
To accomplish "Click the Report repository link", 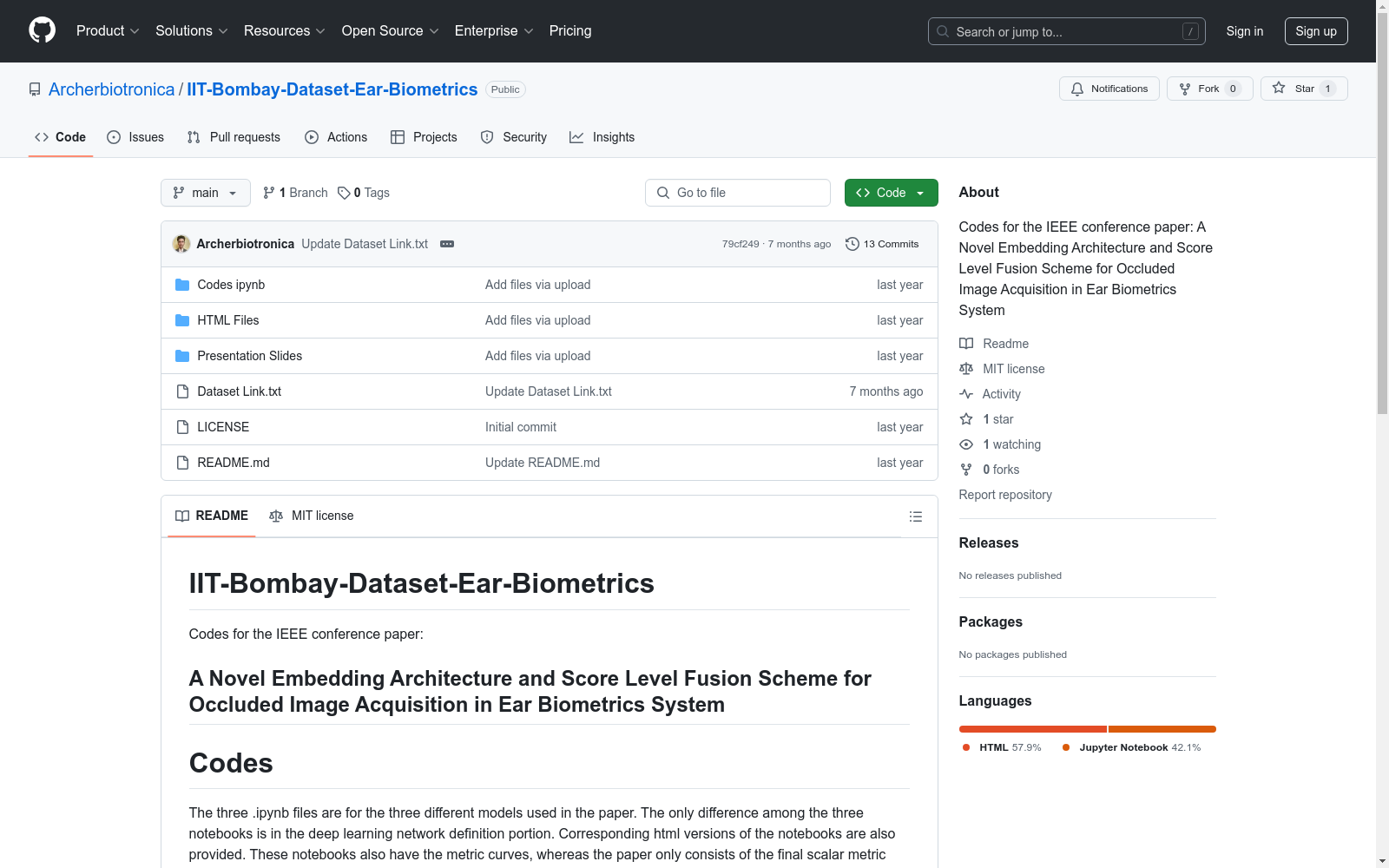I will (x=1005, y=495).
